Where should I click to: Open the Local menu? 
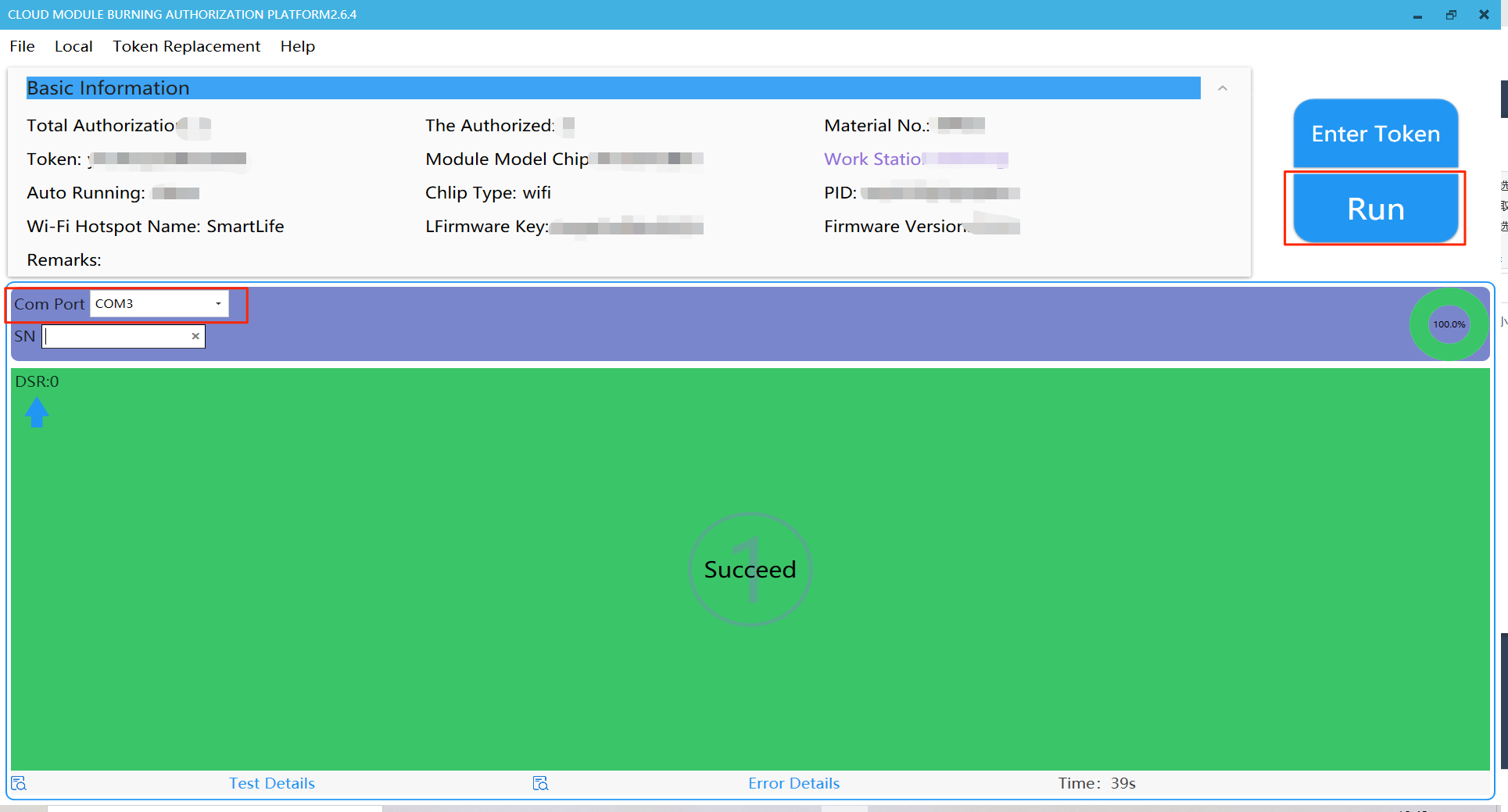73,46
